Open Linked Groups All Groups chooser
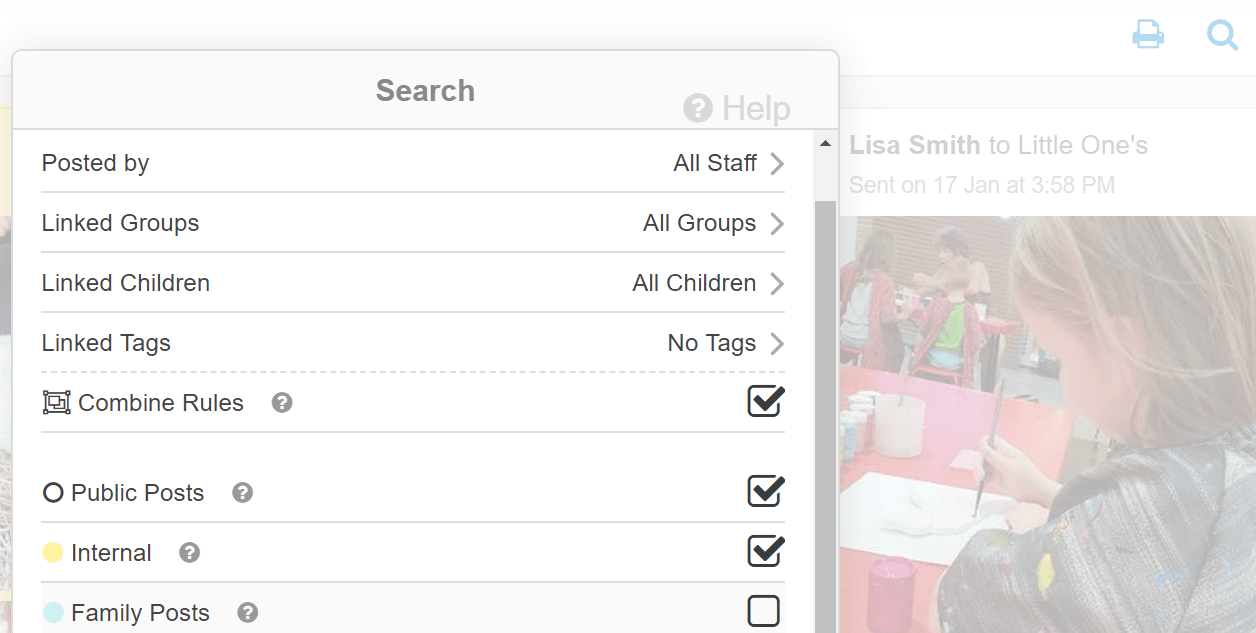 [x=712, y=223]
